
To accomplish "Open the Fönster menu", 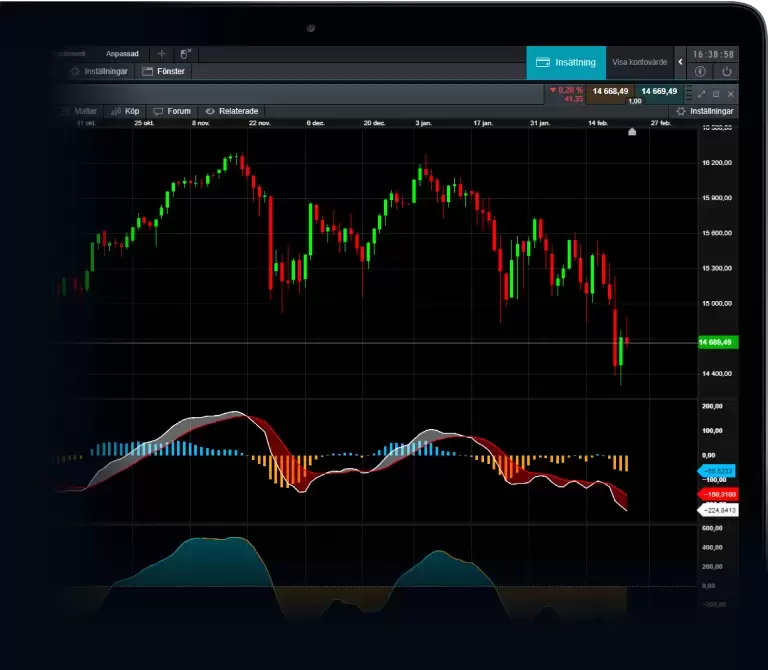I will pyautogui.click(x=164, y=72).
